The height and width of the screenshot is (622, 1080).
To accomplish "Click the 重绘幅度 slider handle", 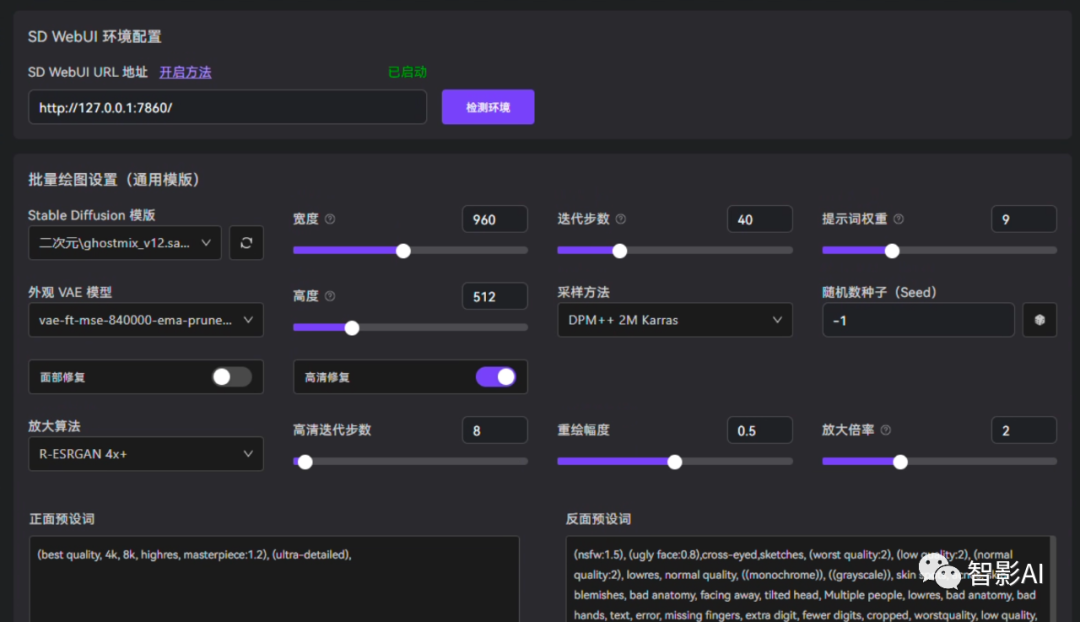I will [675, 462].
